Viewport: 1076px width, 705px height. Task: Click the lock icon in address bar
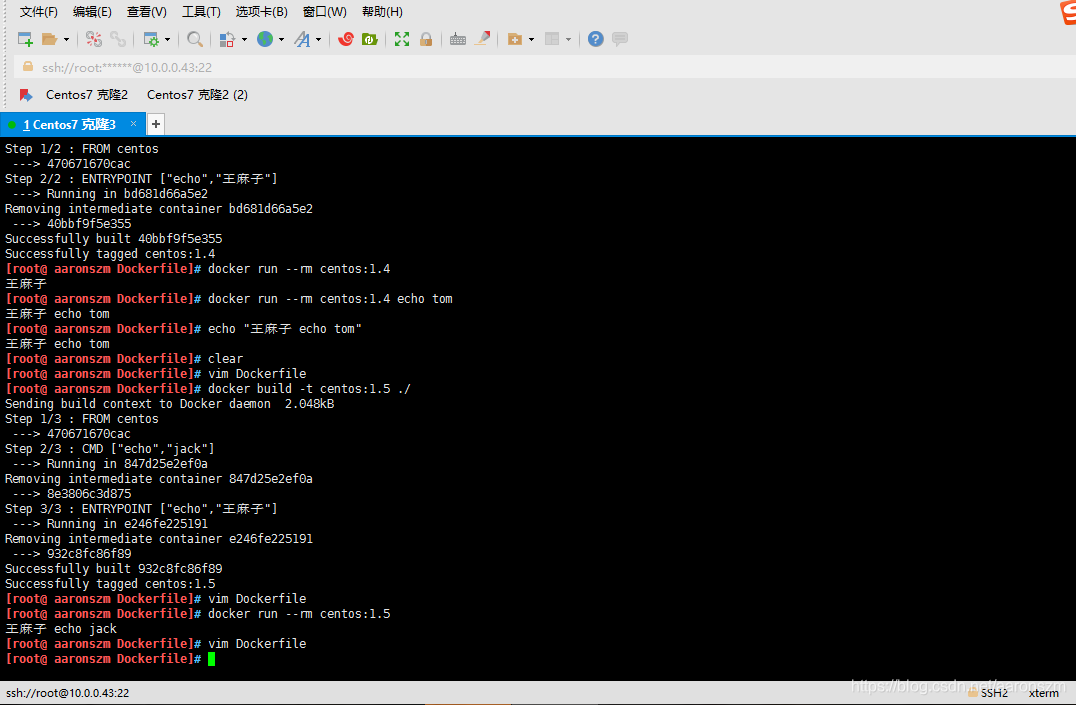click(x=28, y=67)
